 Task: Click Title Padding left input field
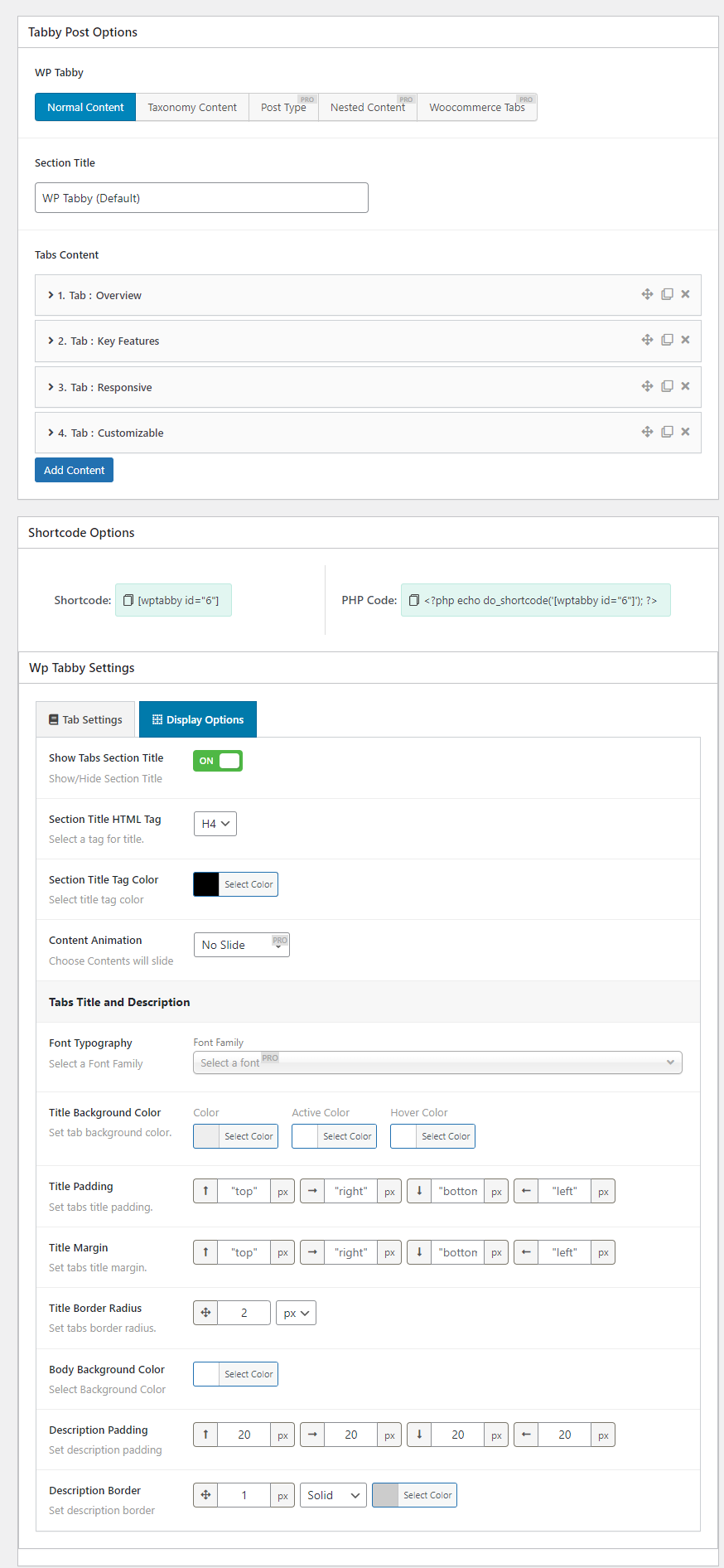pyautogui.click(x=565, y=1191)
